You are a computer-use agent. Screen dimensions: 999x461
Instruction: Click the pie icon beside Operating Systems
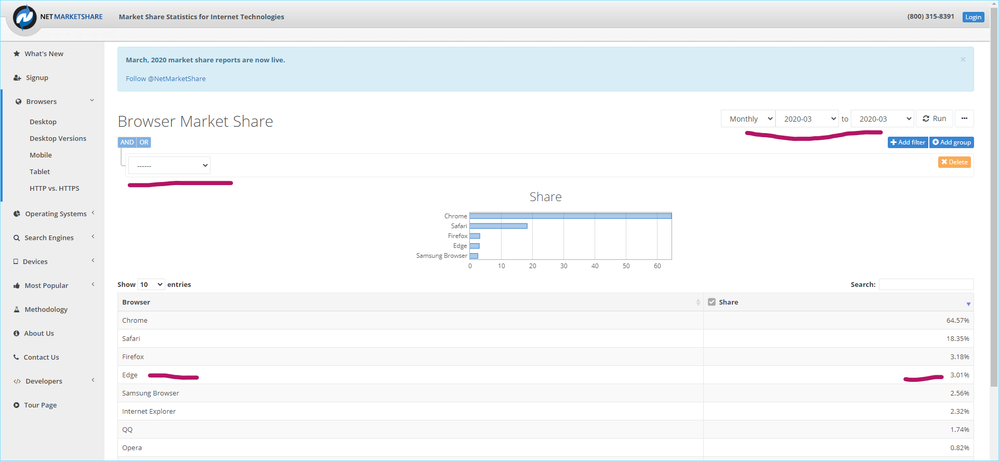[x=17, y=214]
